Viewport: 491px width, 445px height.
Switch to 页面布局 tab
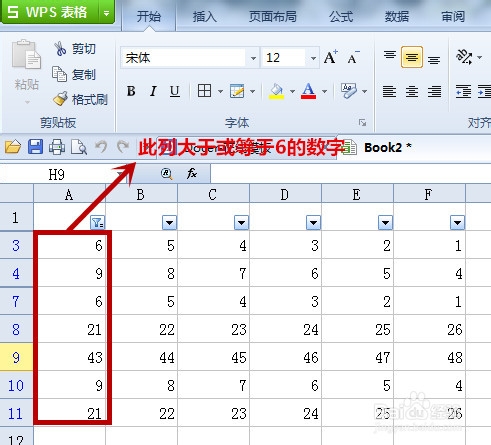point(273,16)
